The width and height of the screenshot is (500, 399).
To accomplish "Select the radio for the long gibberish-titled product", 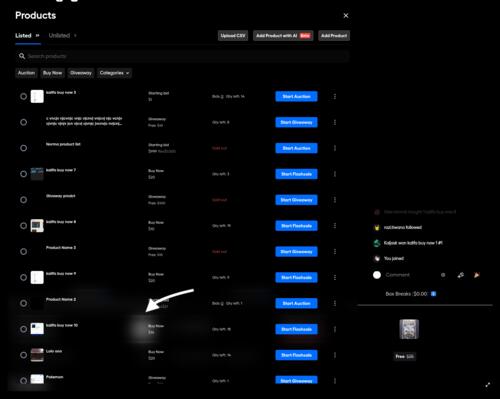I will pyautogui.click(x=23, y=122).
